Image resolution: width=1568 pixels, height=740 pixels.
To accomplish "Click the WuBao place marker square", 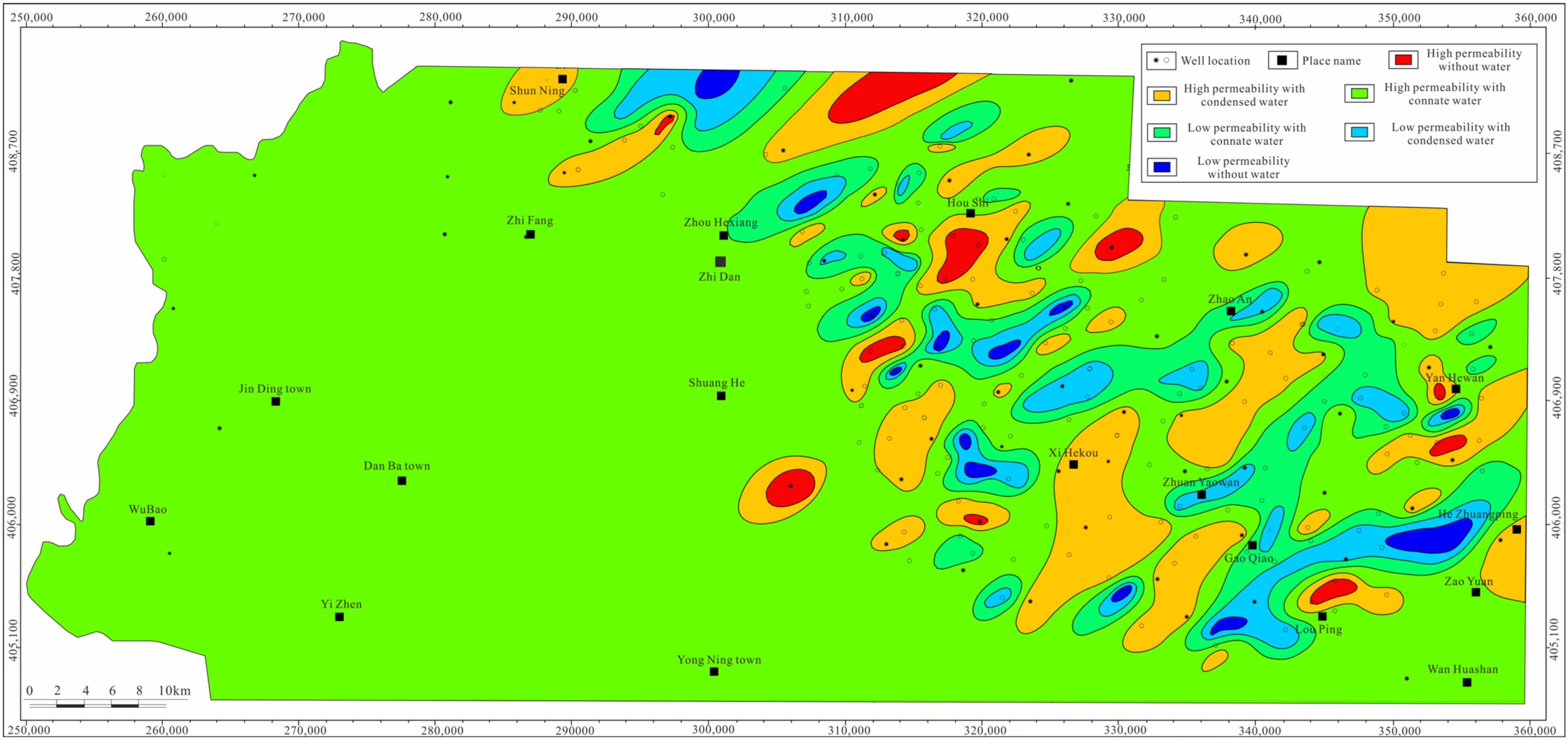I will tap(150, 521).
